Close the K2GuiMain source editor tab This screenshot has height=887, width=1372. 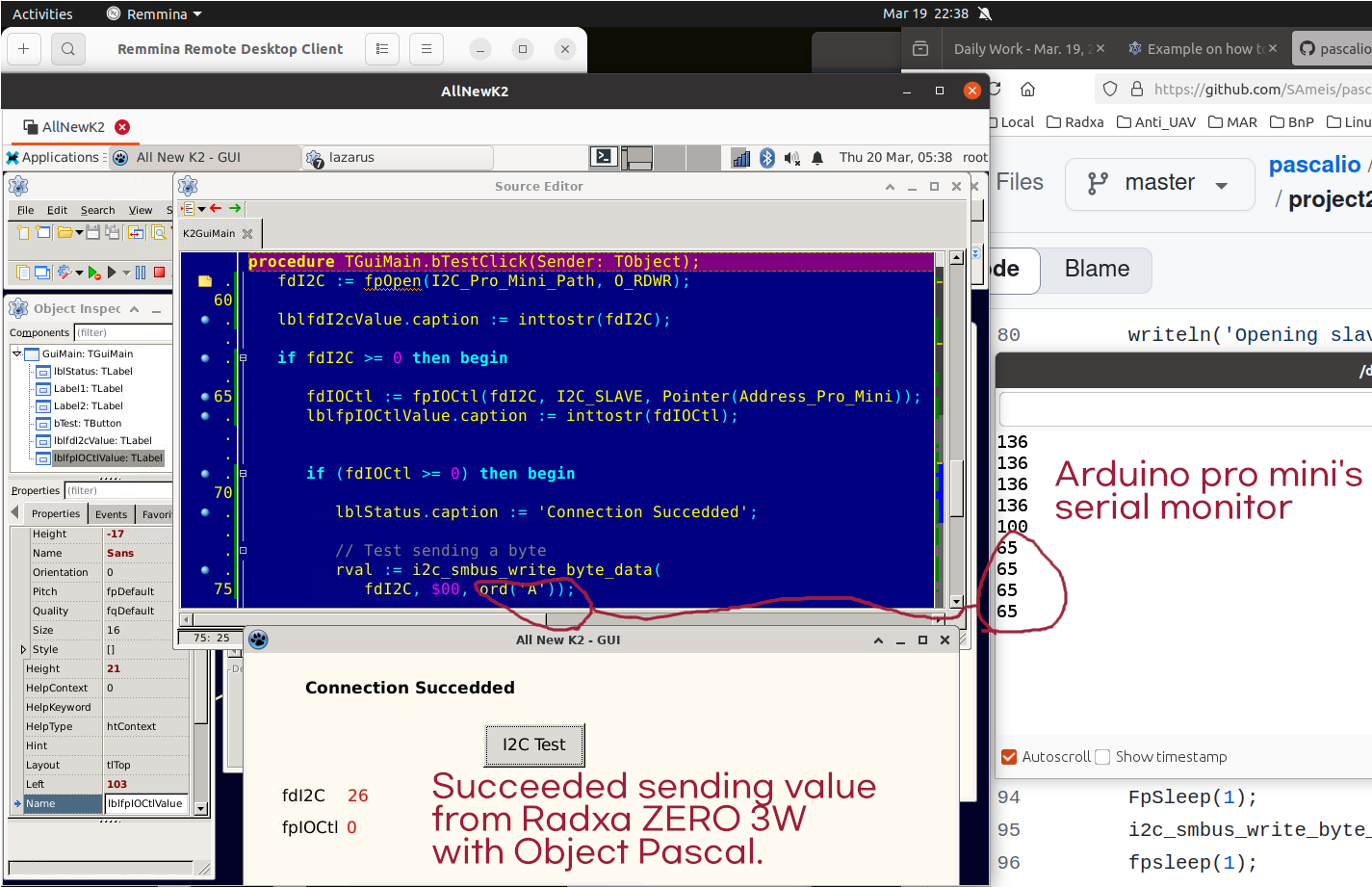click(x=247, y=234)
